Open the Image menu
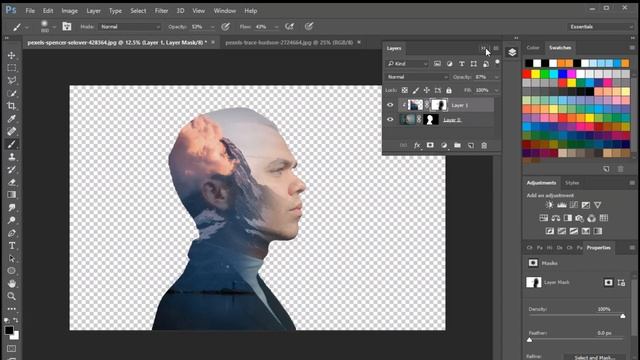640x360 pixels. pyautogui.click(x=69, y=11)
